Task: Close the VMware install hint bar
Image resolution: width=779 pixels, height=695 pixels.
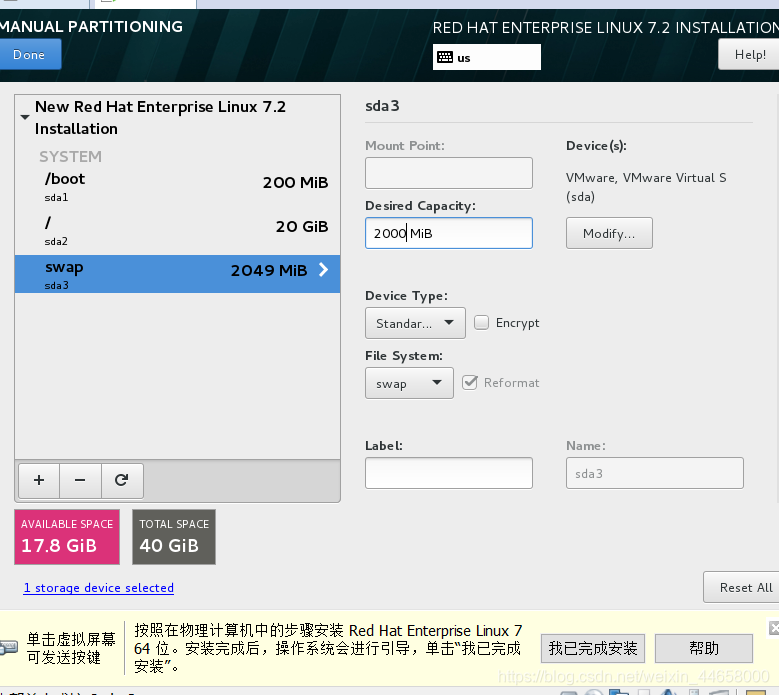Action: point(774,628)
